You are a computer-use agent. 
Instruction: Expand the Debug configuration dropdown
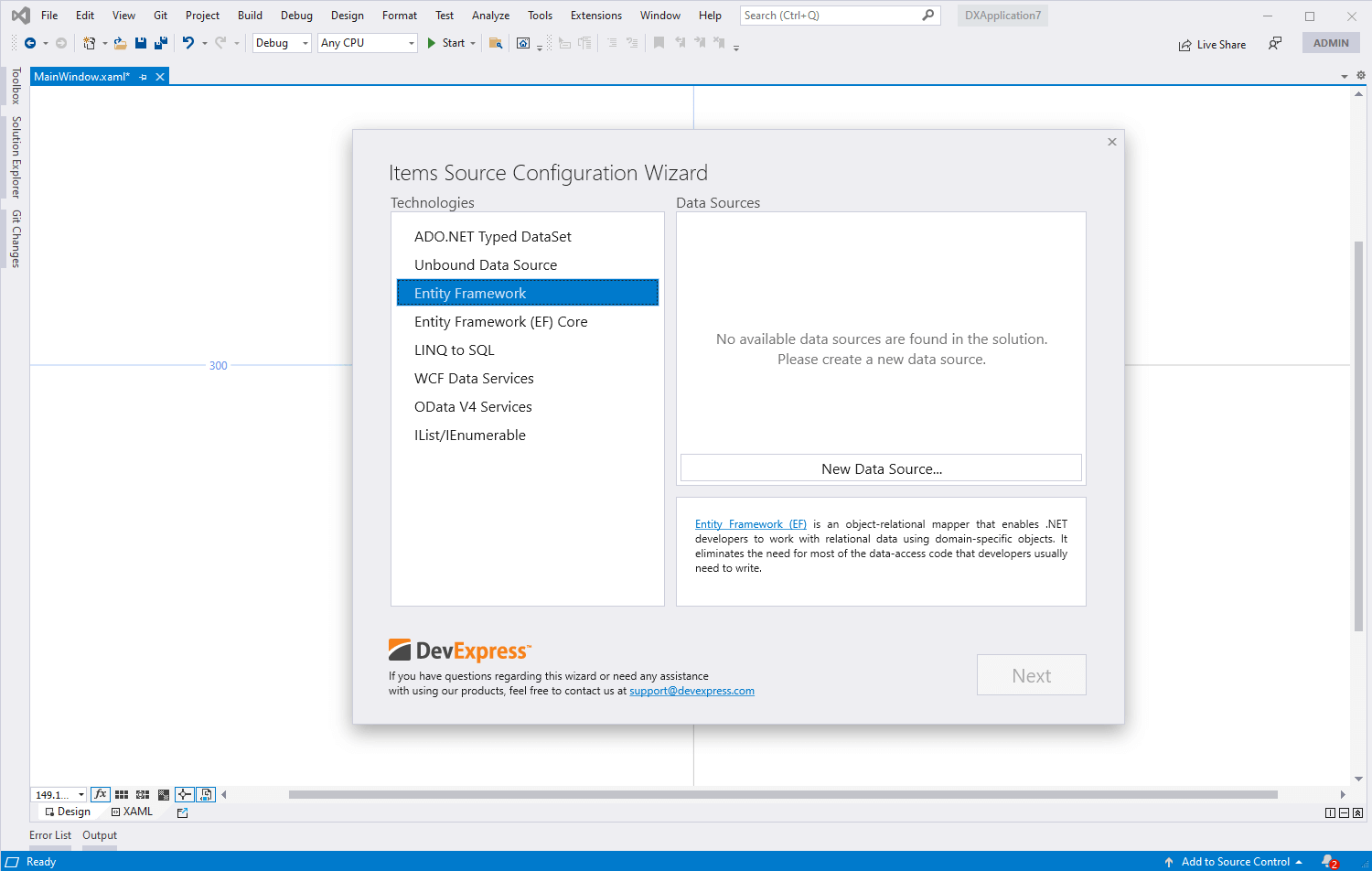[282, 43]
